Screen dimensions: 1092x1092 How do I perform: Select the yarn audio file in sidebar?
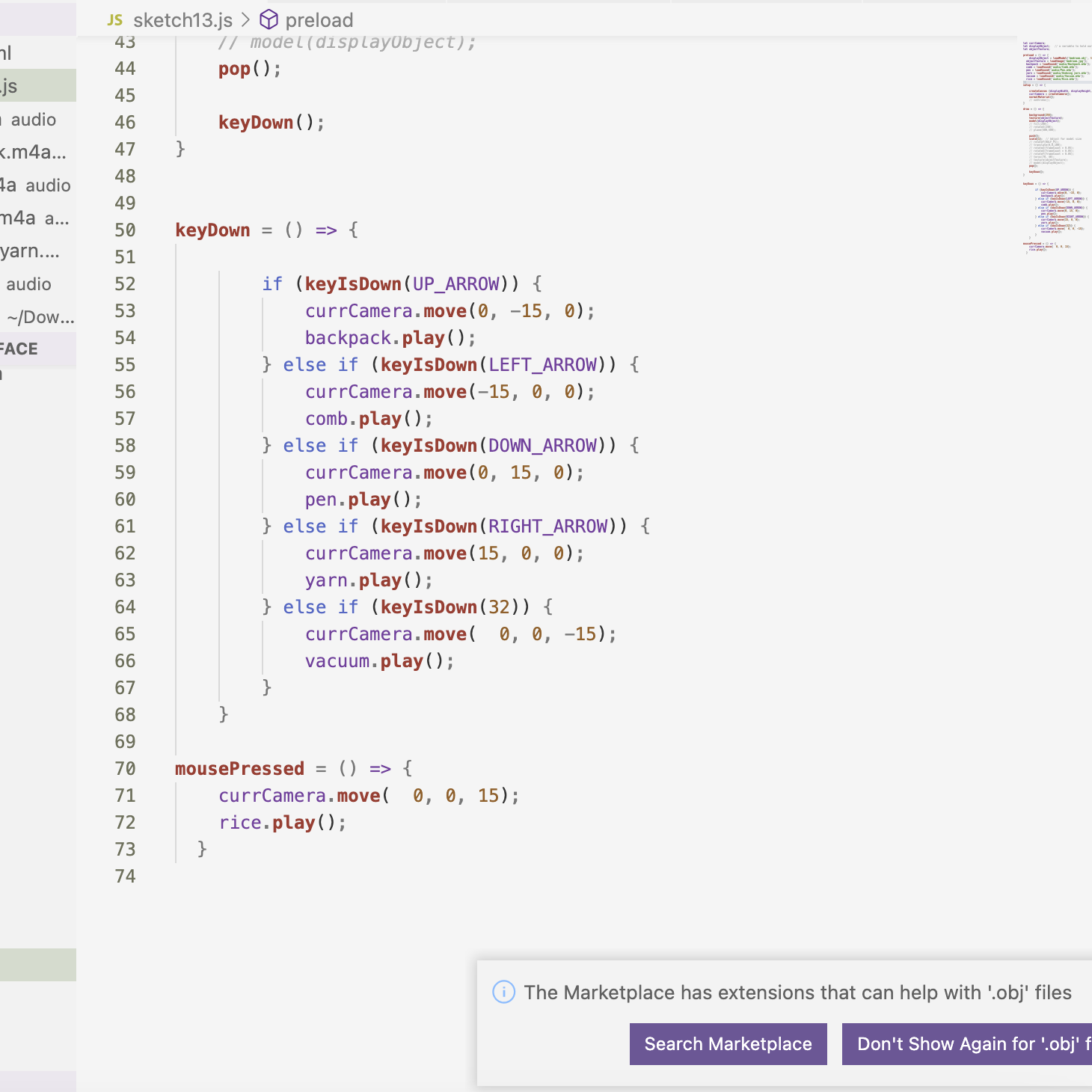tap(30, 251)
